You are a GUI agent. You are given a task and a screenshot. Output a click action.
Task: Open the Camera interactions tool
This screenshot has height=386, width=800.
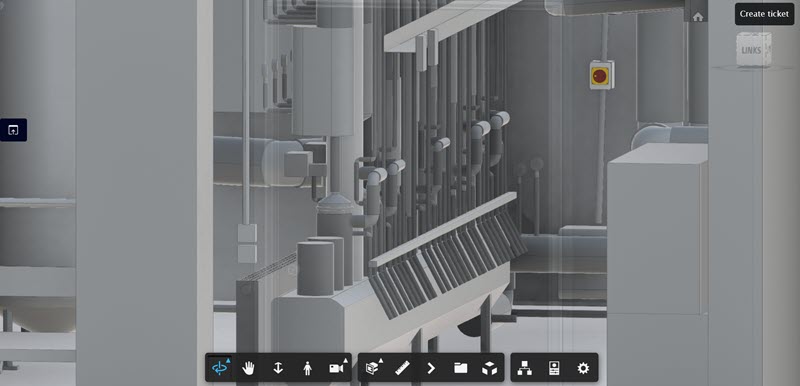[336, 368]
